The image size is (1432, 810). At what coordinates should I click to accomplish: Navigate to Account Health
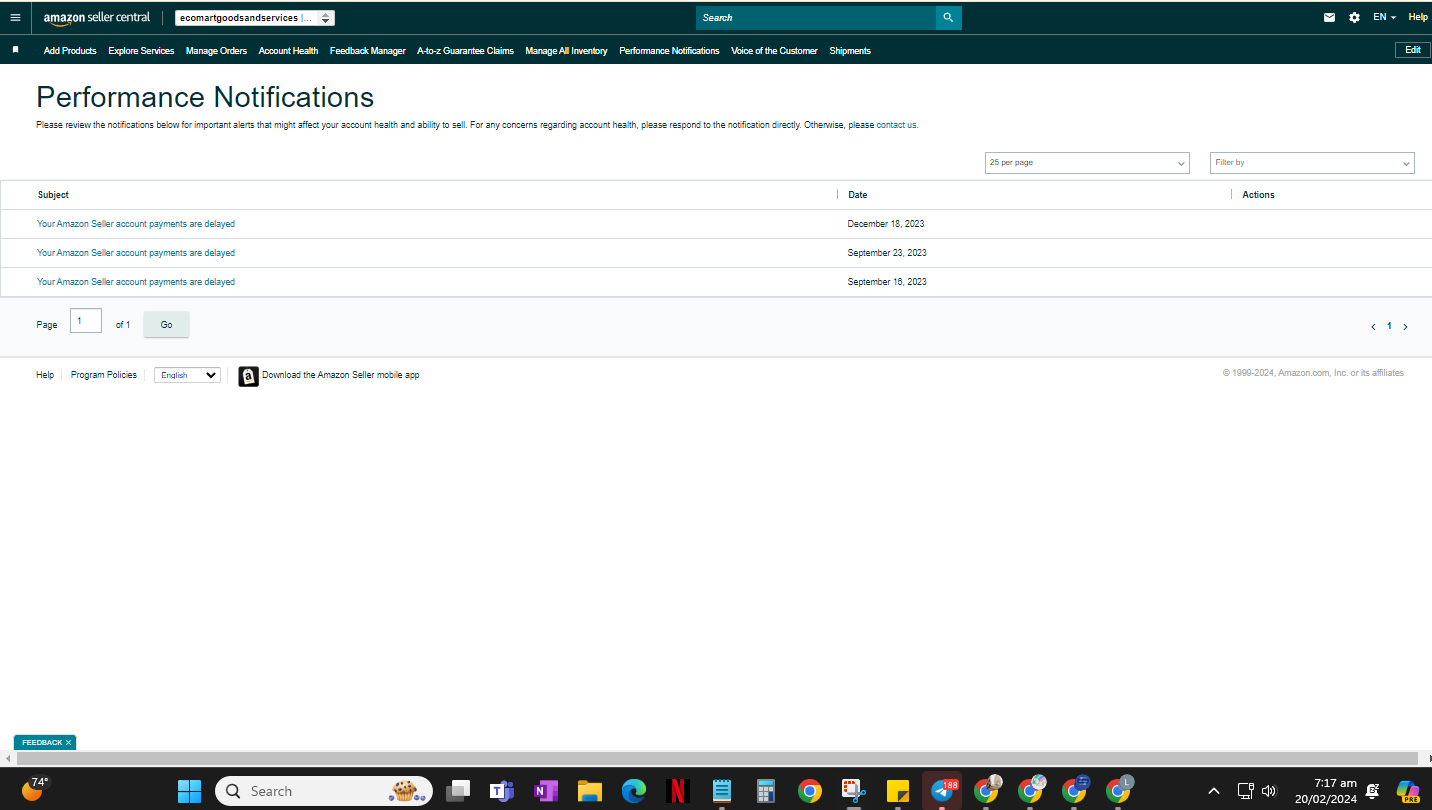point(288,51)
